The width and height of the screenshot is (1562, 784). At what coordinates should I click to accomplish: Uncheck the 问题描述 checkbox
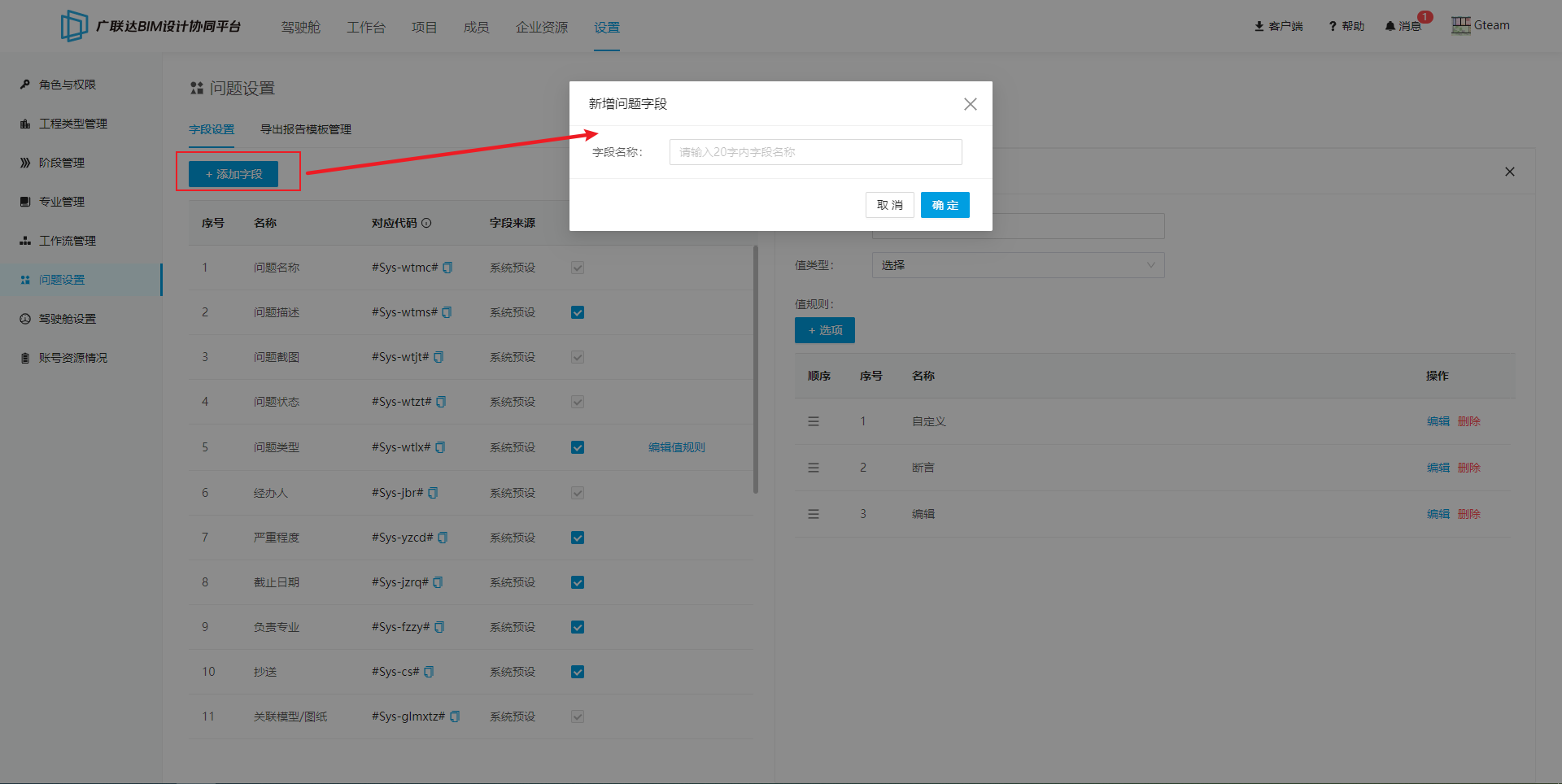coord(578,312)
